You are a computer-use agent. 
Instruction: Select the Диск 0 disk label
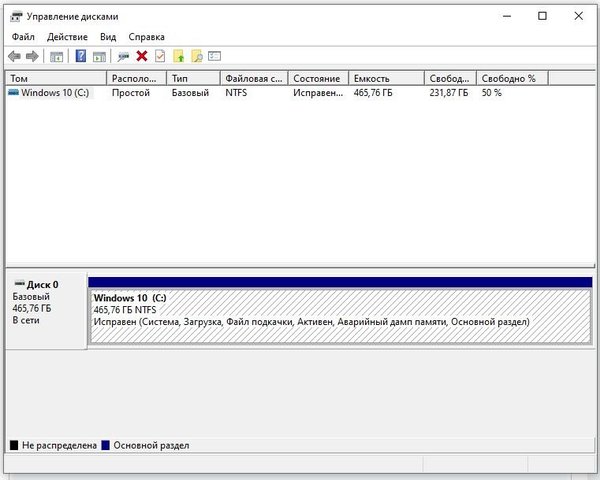tap(42, 285)
